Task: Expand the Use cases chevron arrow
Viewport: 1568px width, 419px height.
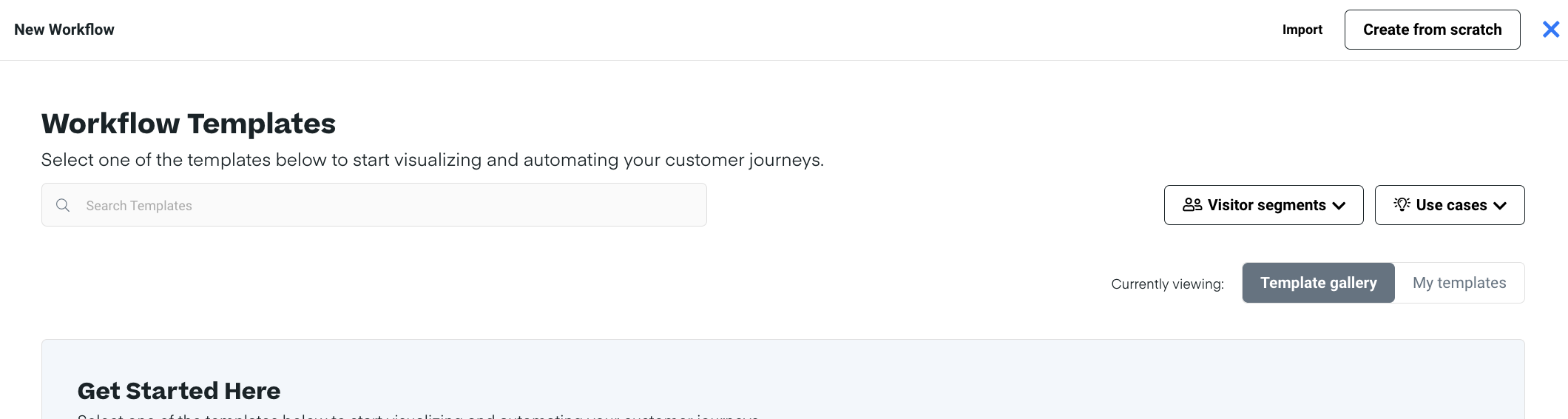Action: pyautogui.click(x=1500, y=206)
